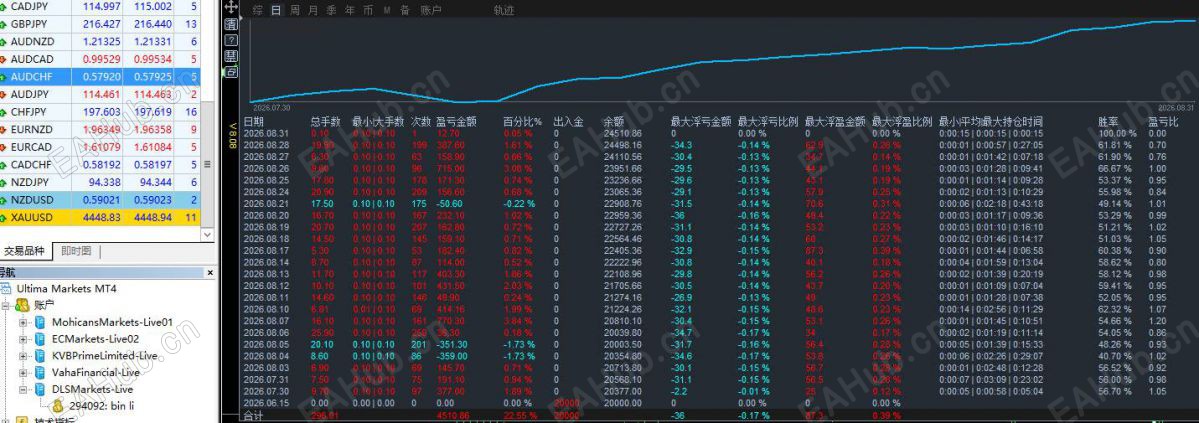Click the Ultima Markets MT4 root icon

[6, 289]
